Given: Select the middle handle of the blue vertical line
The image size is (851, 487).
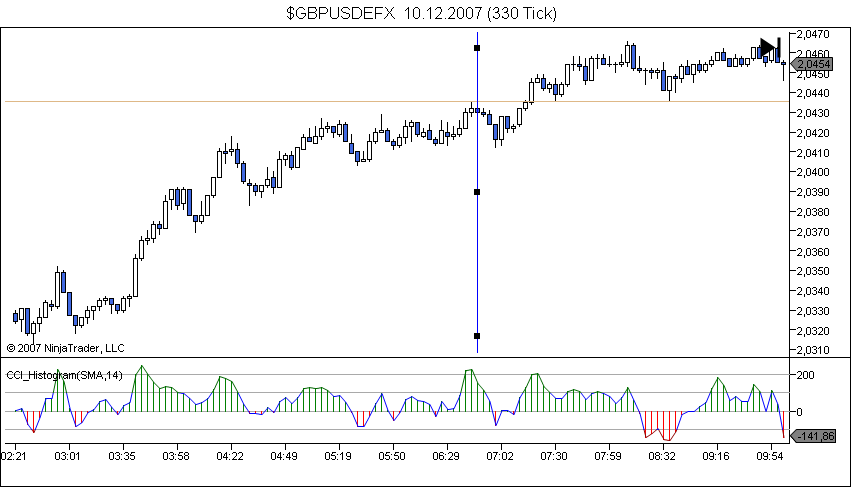Looking at the screenshot, I should pyautogui.click(x=477, y=192).
